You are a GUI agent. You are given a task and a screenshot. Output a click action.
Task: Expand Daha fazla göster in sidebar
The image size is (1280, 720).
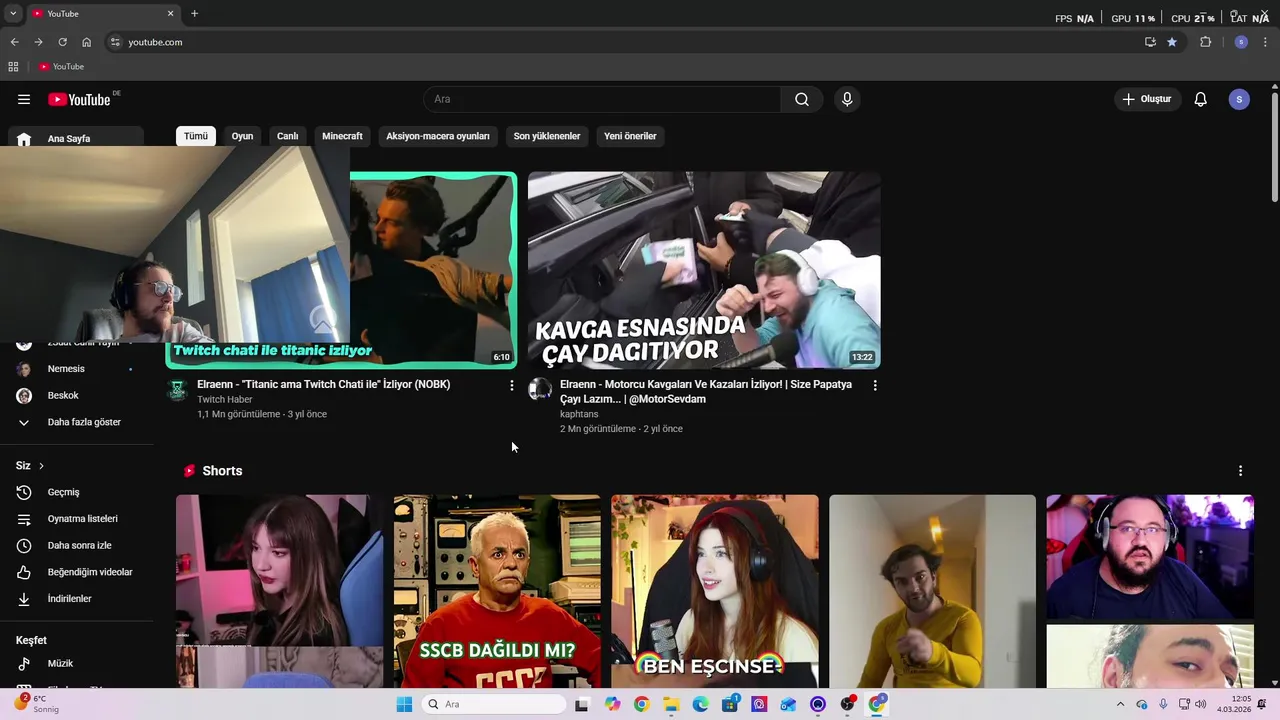click(x=76, y=422)
